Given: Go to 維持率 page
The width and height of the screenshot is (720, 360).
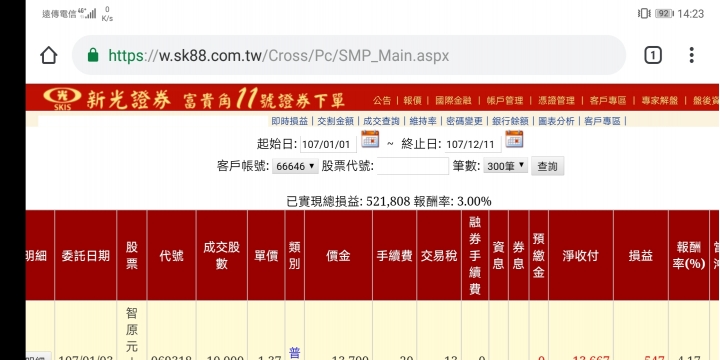Looking at the screenshot, I should coord(423,121).
